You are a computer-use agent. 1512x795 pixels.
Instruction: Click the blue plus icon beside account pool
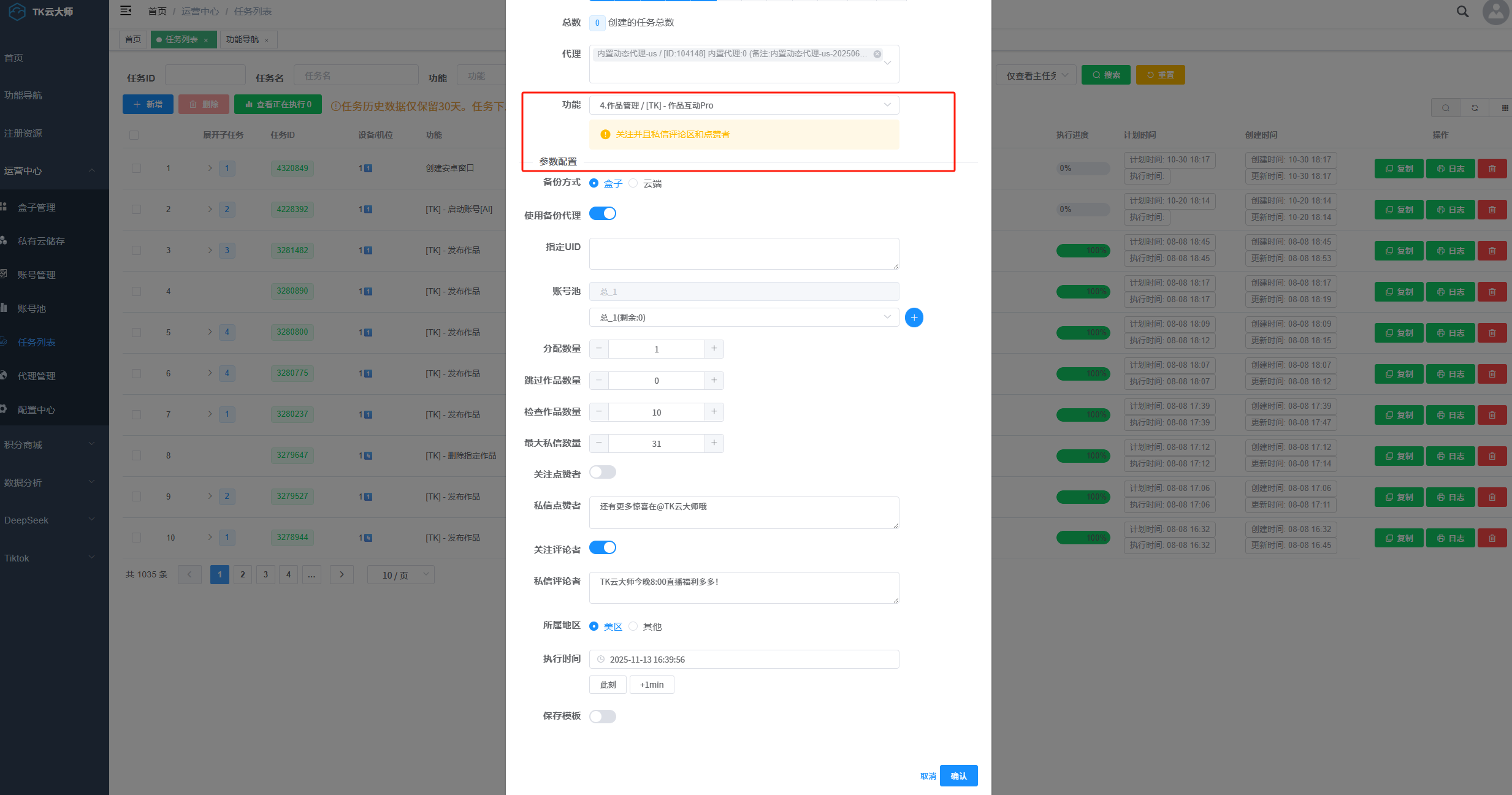(914, 318)
